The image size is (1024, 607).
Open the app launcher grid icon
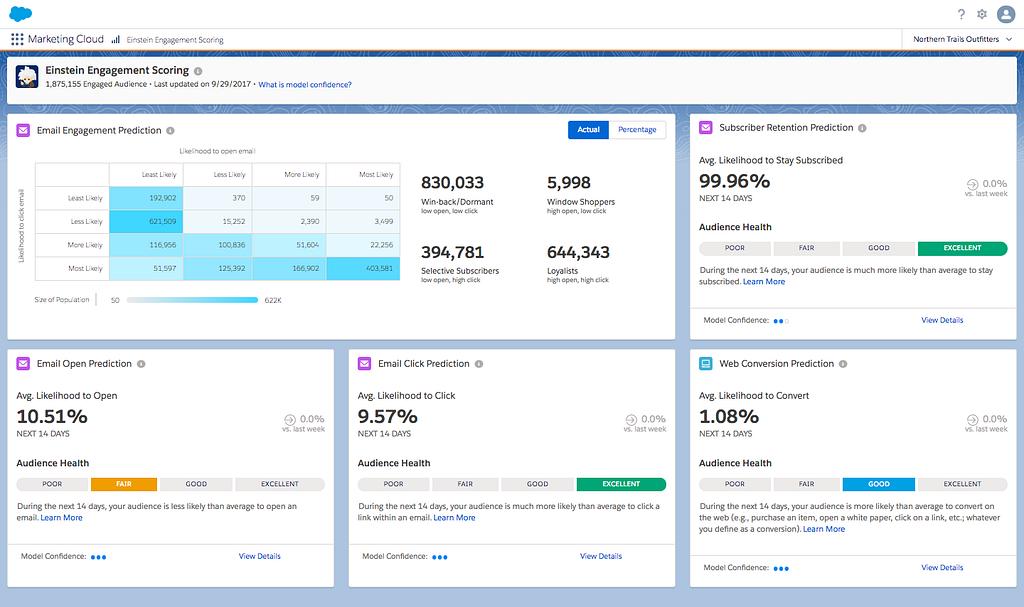click(17, 39)
